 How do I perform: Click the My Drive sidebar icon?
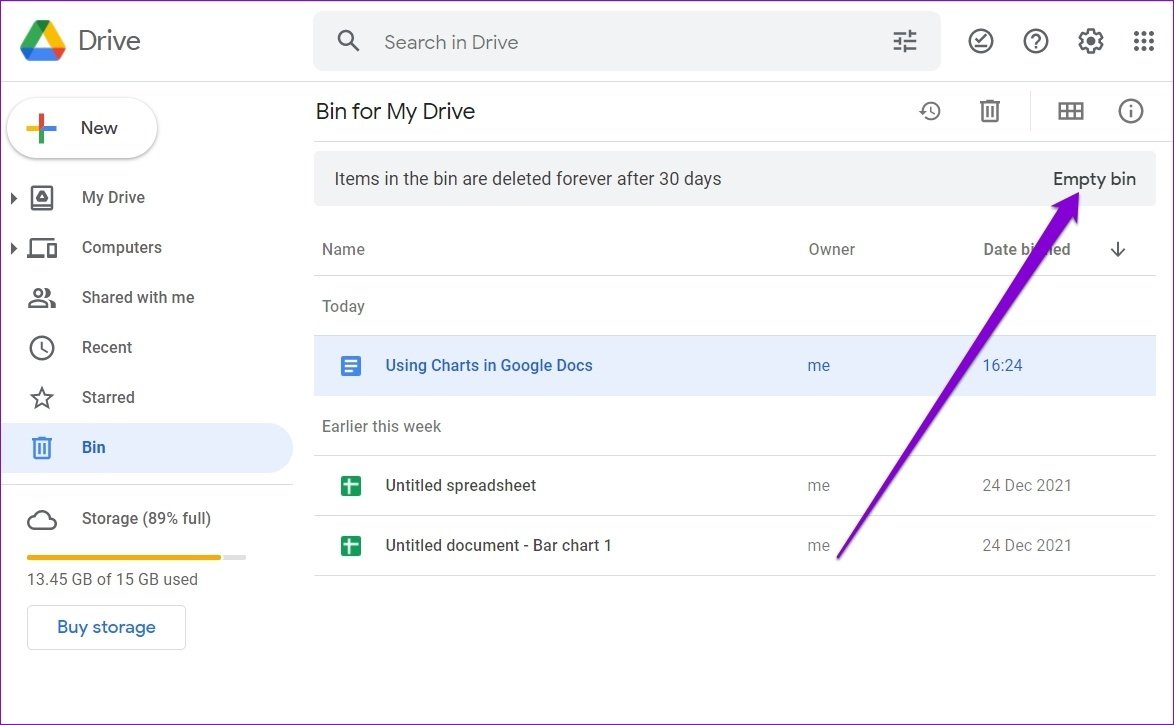pyautogui.click(x=42, y=198)
